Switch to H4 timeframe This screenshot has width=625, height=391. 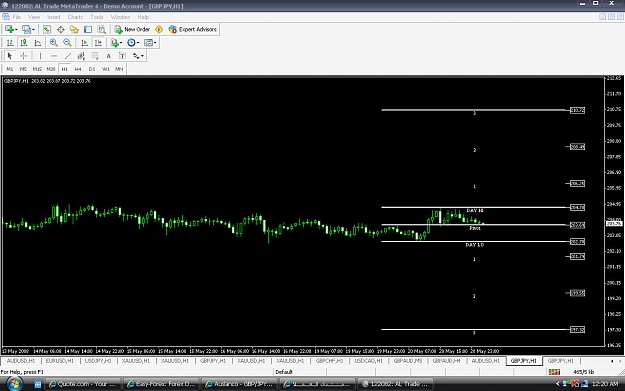(x=78, y=69)
